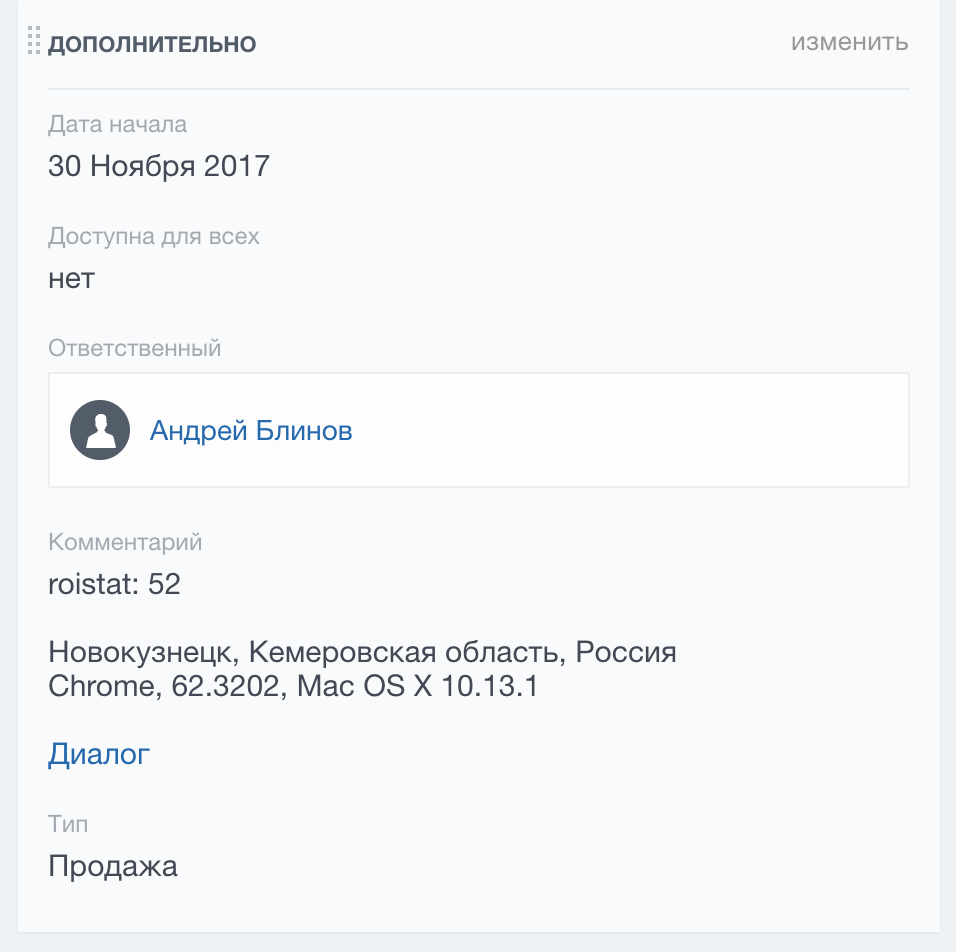Select the Продажа type value

113,866
